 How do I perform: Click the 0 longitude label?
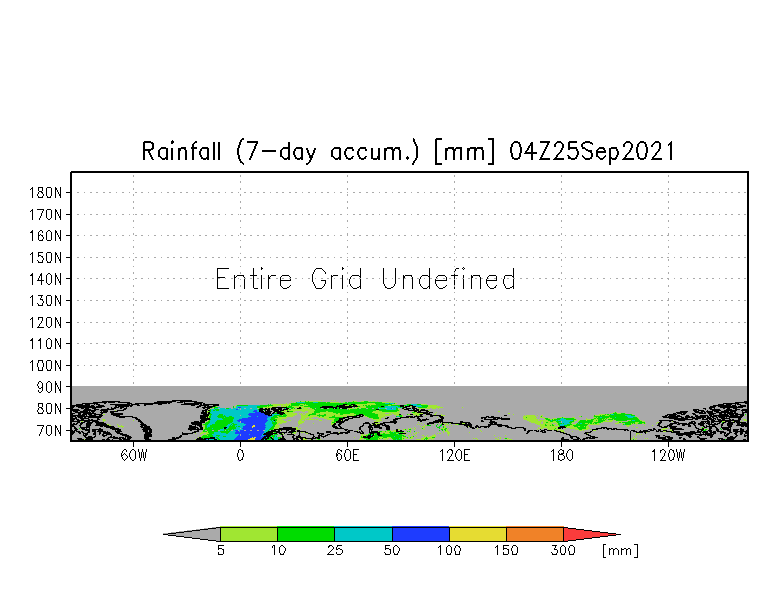pyautogui.click(x=240, y=456)
